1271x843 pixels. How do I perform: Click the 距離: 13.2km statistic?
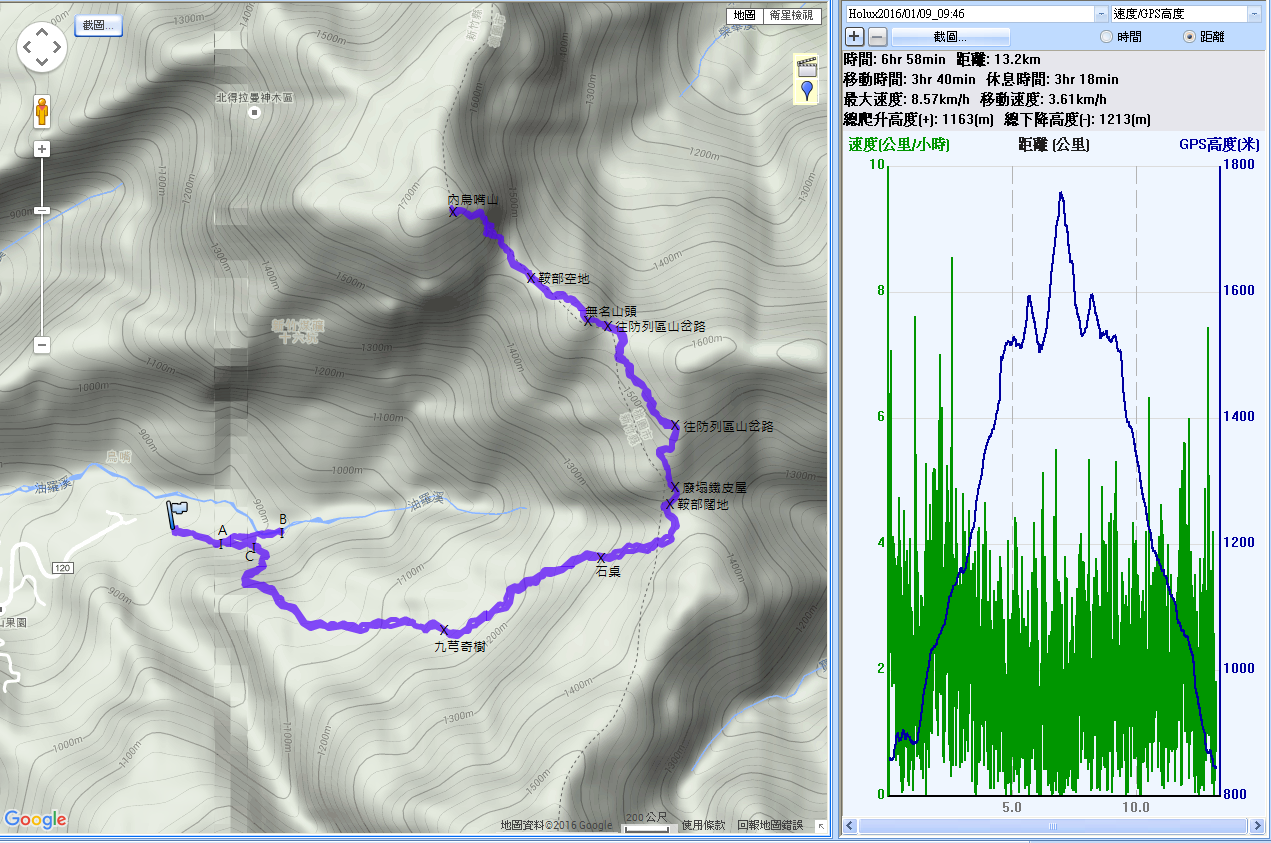coord(998,59)
